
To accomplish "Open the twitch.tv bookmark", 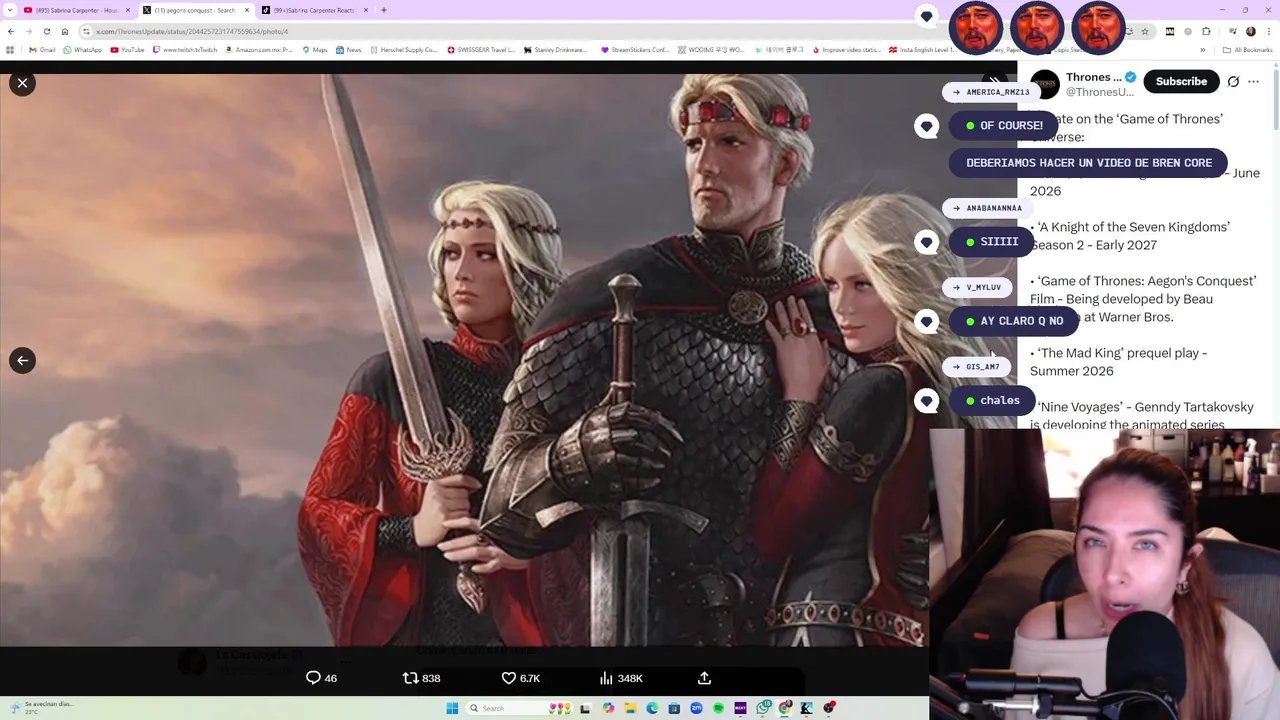I will pyautogui.click(x=184, y=50).
